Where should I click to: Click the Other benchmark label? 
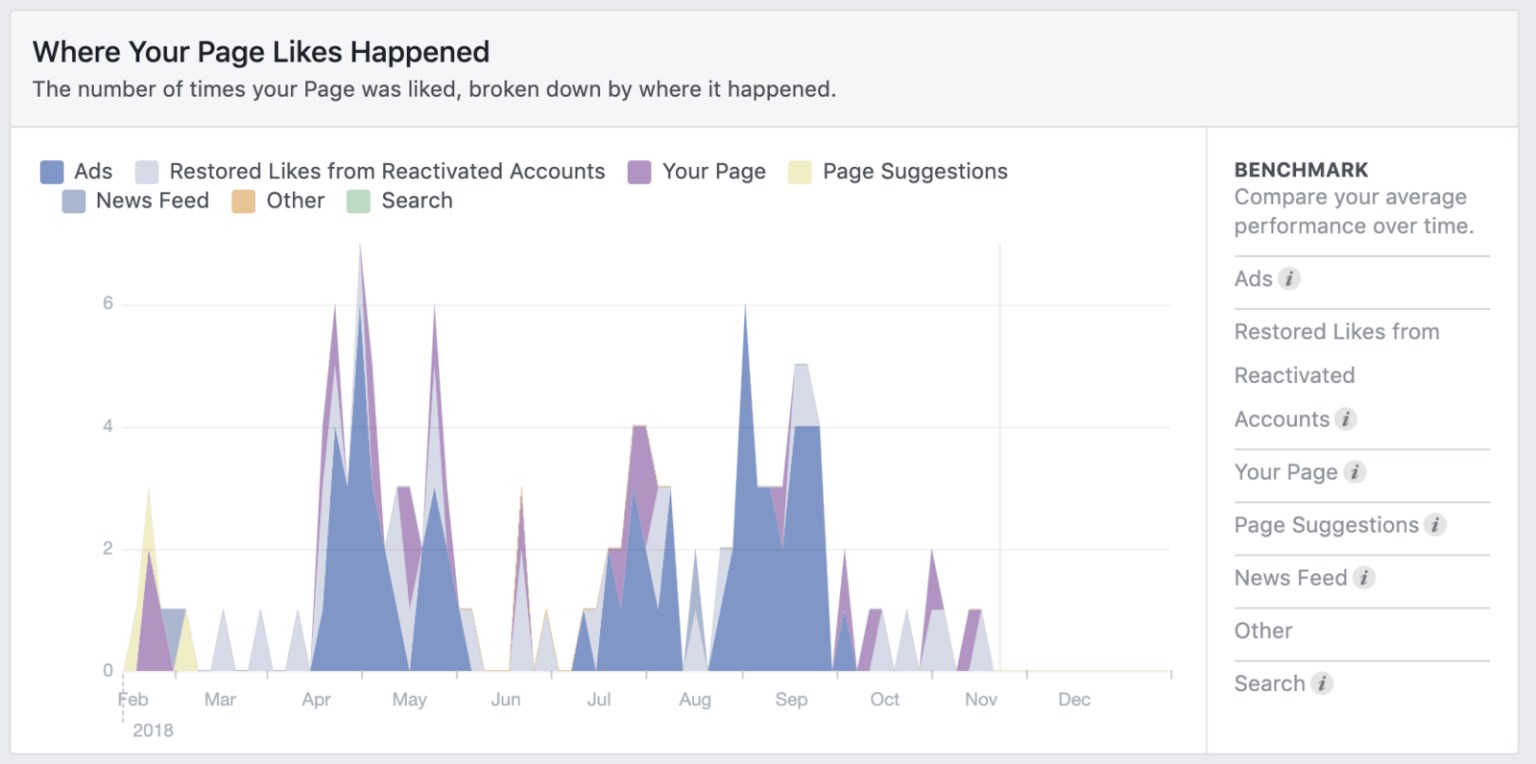[x=1261, y=630]
